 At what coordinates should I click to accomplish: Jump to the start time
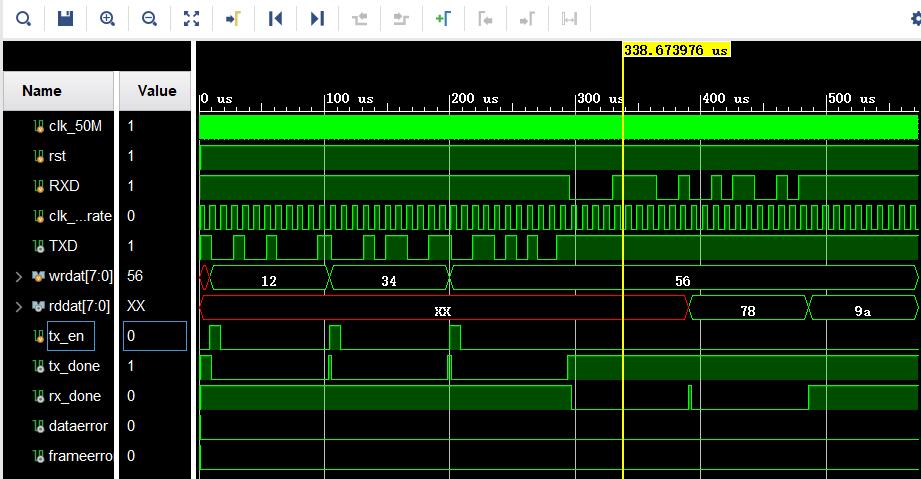click(x=276, y=19)
